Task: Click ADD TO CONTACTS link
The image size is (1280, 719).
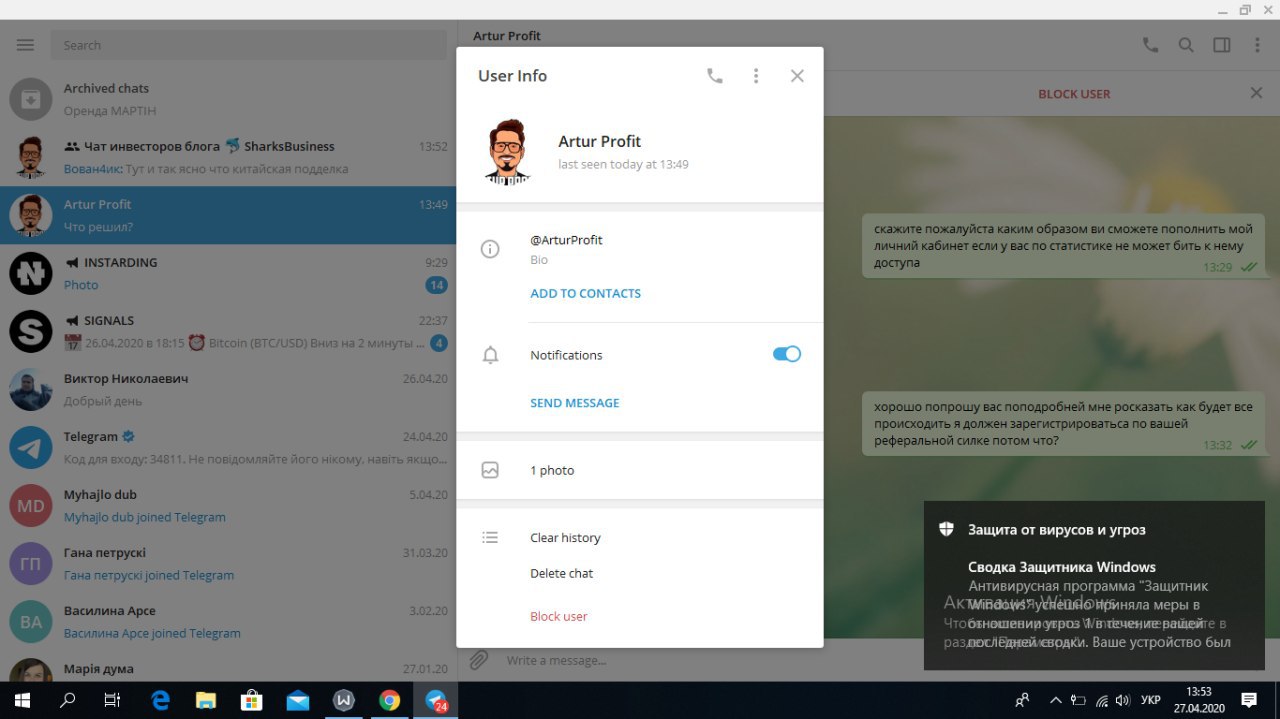Action: tap(585, 293)
